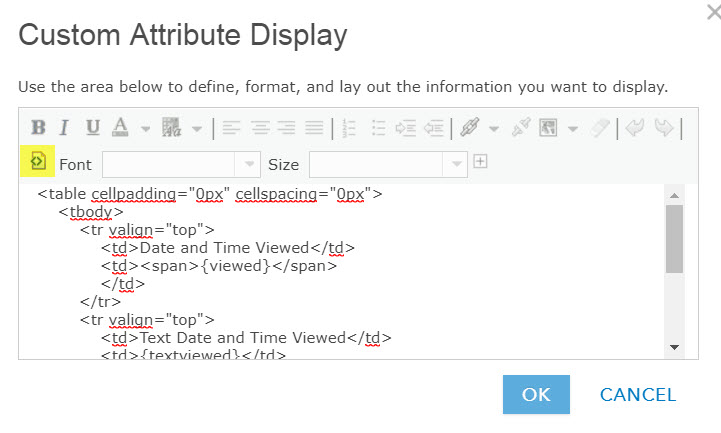This screenshot has height=433, width=721.
Task: Open the insert image dropdown arrow
Action: (x=572, y=129)
